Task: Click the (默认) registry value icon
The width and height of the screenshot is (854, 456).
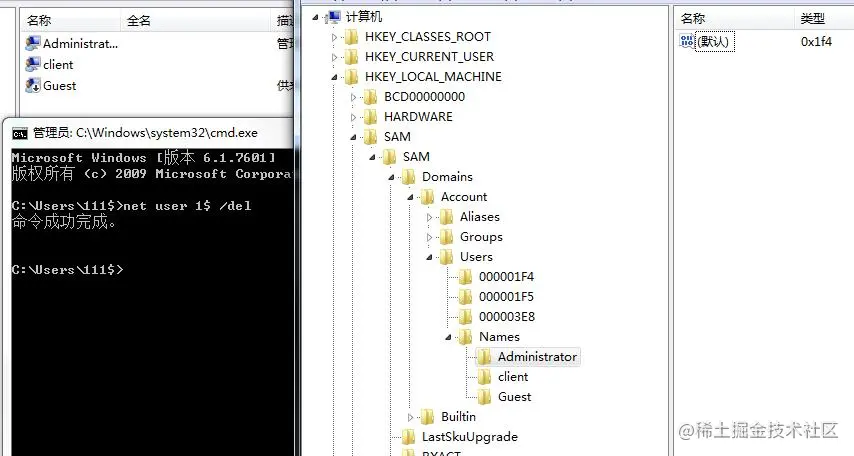Action: click(687, 41)
